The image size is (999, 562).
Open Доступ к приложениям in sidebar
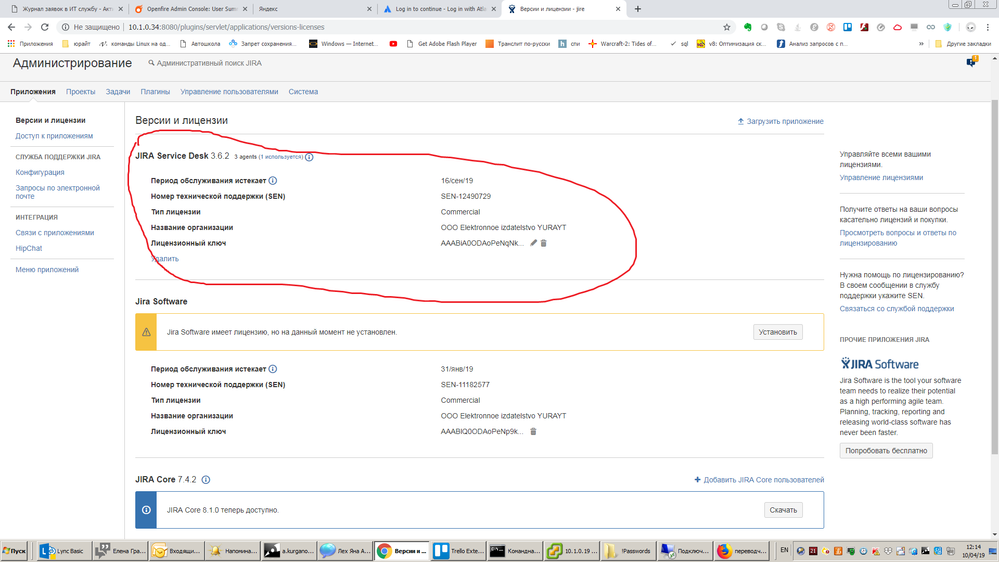(x=54, y=136)
